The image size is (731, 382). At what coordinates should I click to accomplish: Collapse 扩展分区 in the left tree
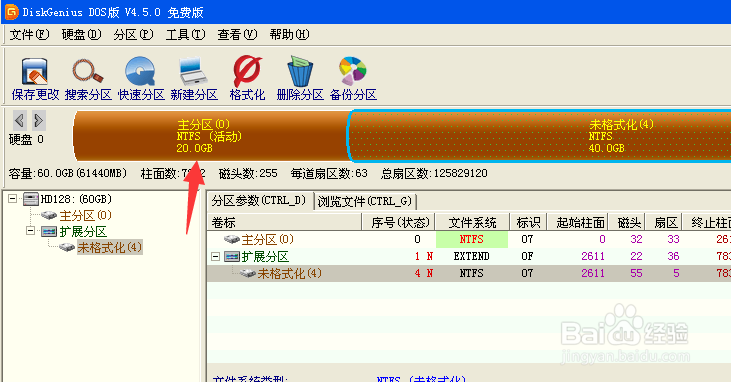tap(30, 231)
